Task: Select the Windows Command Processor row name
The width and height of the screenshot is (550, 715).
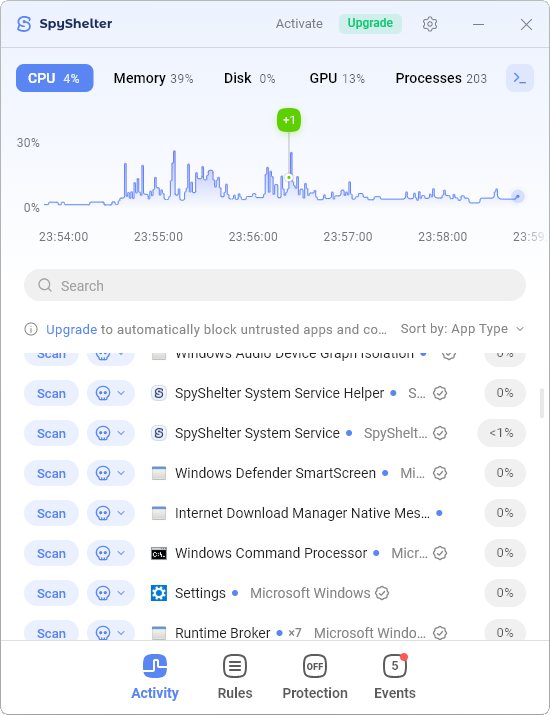Action: tap(271, 553)
